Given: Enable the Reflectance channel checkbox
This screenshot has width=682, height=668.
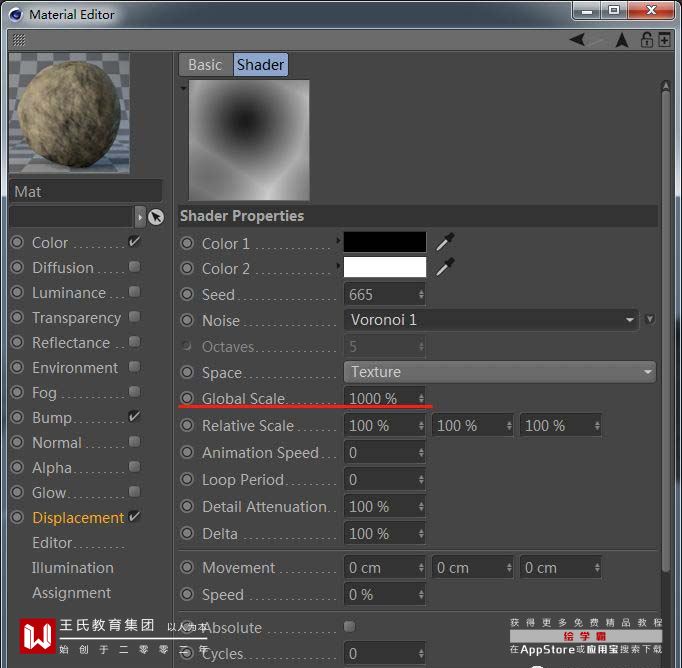Looking at the screenshot, I should 134,341.
